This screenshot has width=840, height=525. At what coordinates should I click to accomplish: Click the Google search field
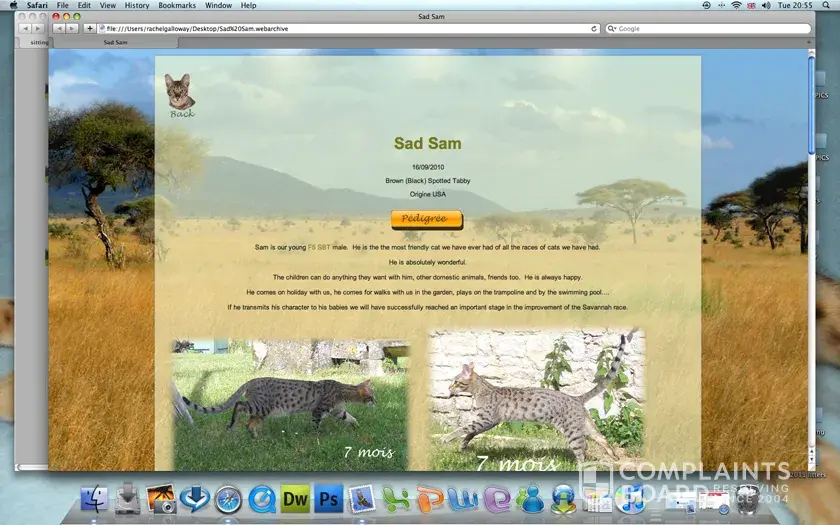coord(710,29)
